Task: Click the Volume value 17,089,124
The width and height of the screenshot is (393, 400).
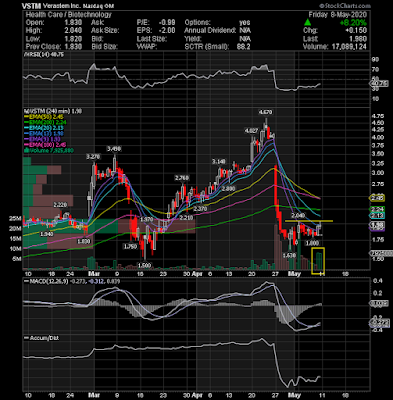Action: tap(349, 46)
